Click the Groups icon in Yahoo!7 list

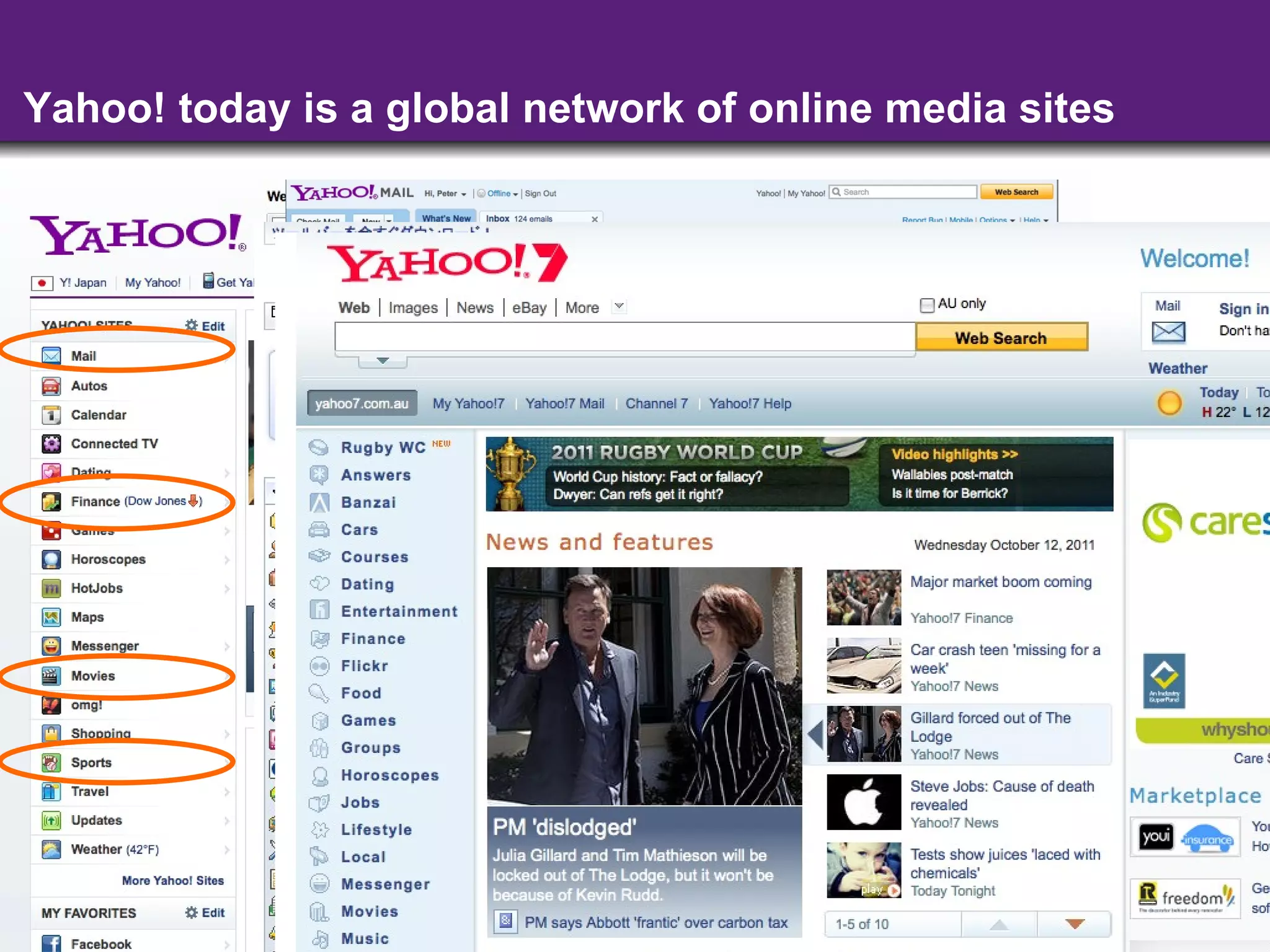319,747
